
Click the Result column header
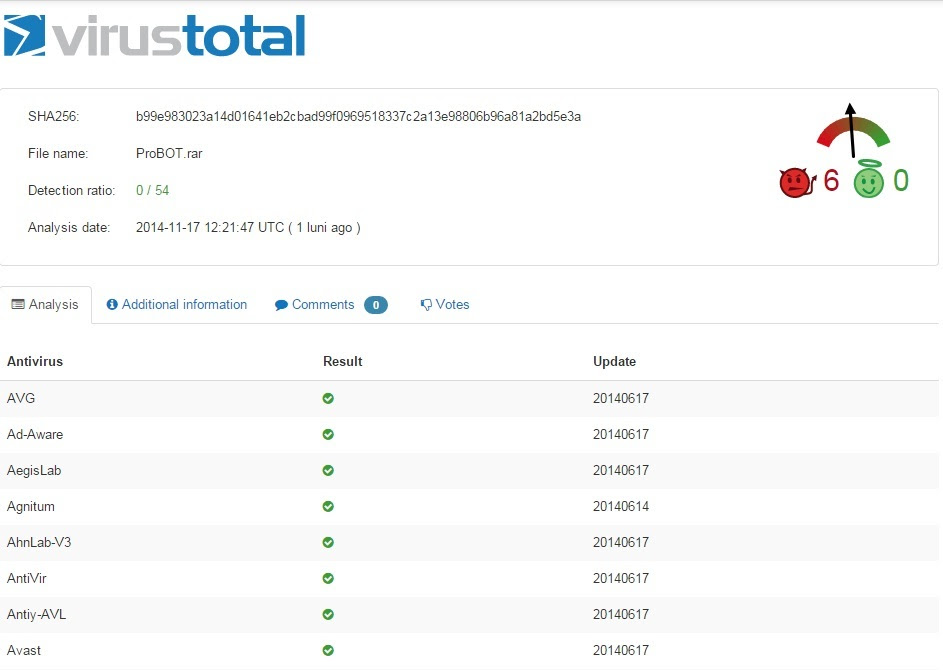click(343, 361)
